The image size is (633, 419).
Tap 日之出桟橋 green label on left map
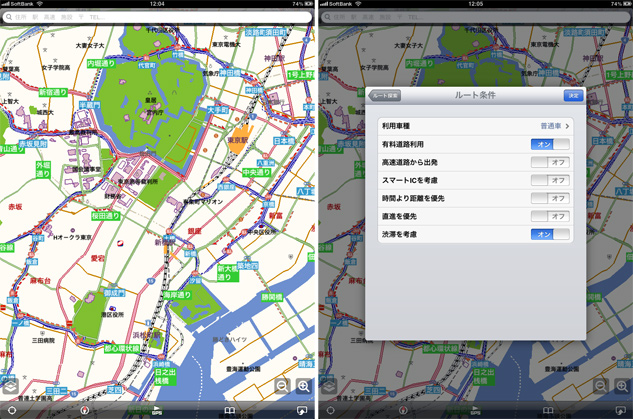[x=165, y=376]
